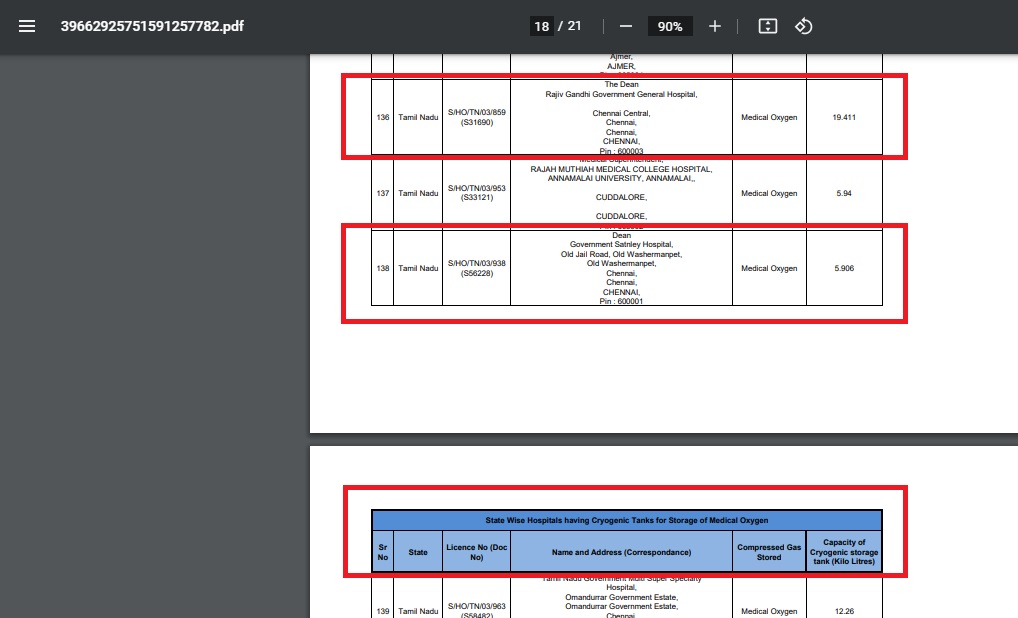The height and width of the screenshot is (618, 1018).
Task: Click the page number field showing 18
Action: (x=541, y=27)
